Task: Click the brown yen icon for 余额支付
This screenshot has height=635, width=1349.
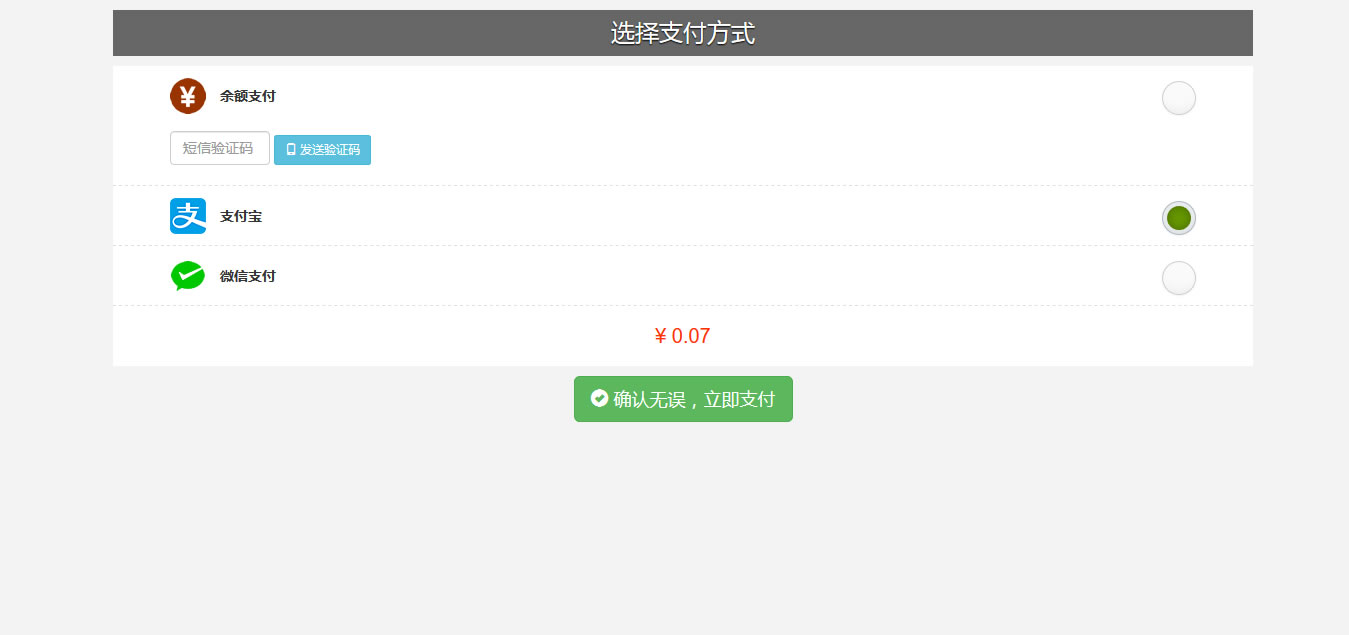Action: [188, 96]
